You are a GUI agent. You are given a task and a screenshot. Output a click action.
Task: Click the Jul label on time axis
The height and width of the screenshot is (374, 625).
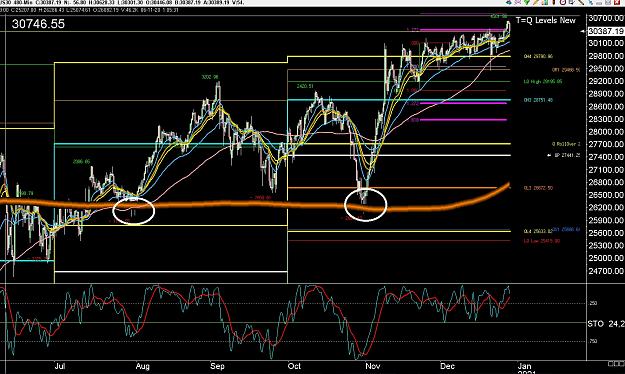(x=60, y=366)
